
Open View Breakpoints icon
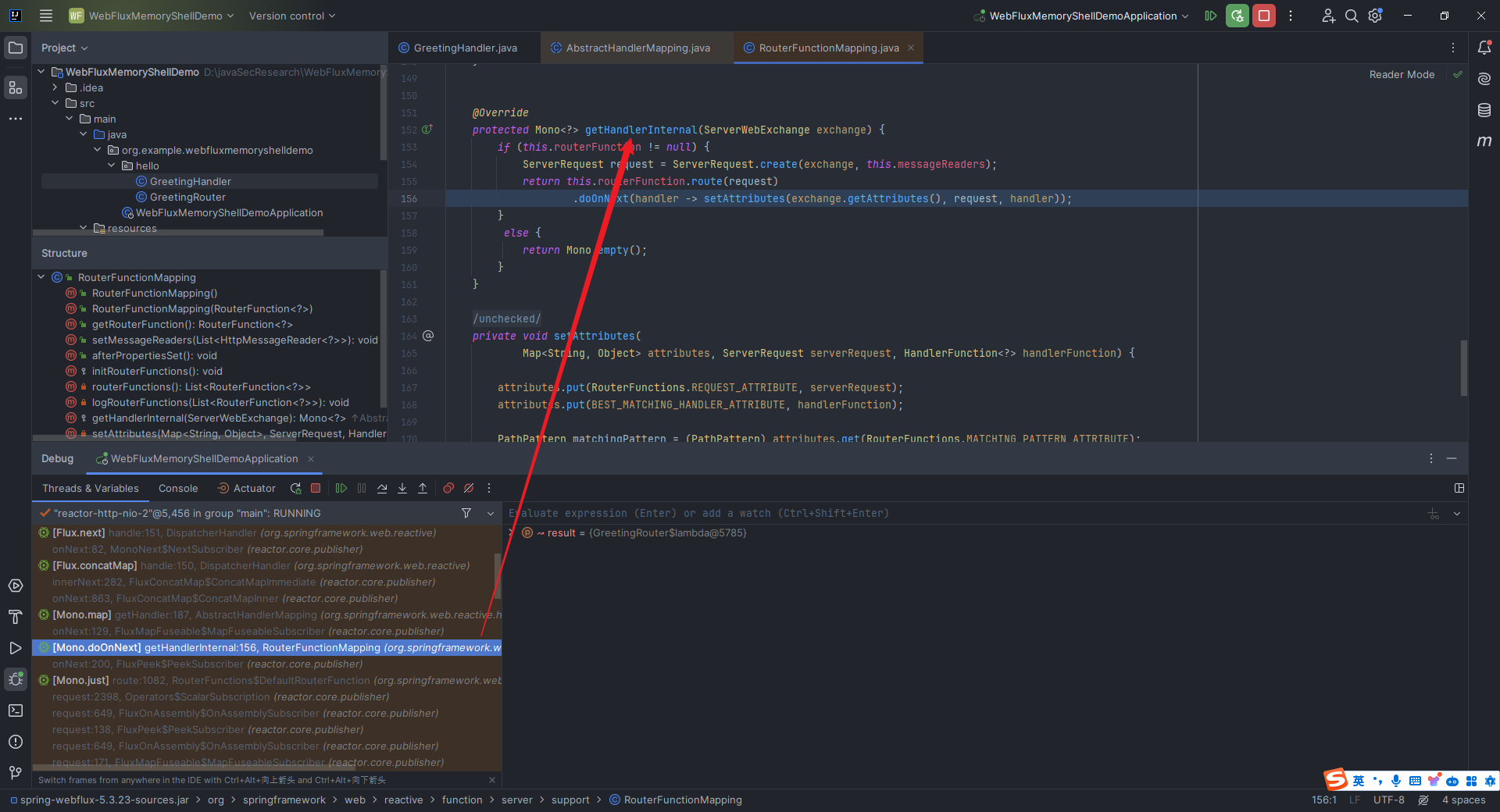click(448, 488)
